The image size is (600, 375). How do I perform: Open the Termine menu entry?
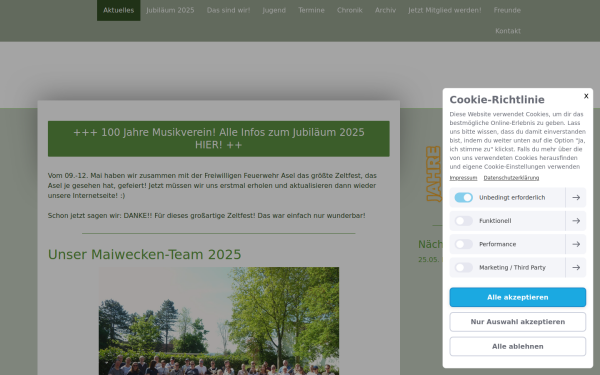(311, 10)
